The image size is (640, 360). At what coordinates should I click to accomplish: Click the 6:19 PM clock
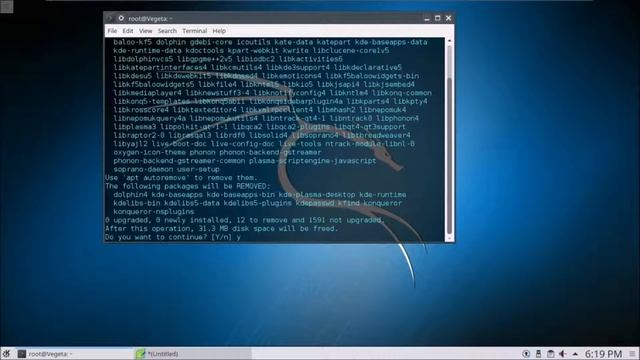[604, 354]
